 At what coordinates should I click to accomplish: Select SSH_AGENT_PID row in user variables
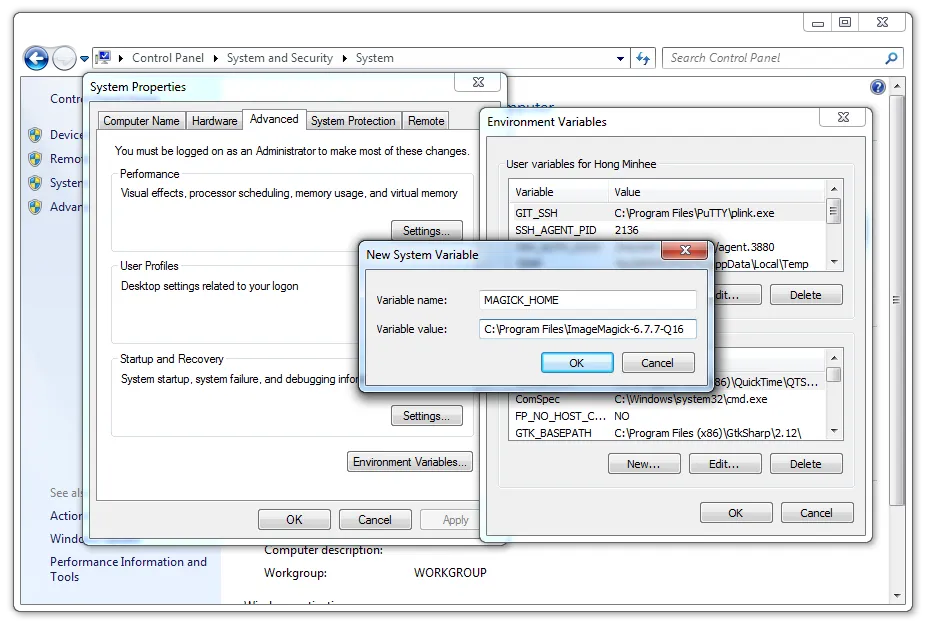point(667,230)
